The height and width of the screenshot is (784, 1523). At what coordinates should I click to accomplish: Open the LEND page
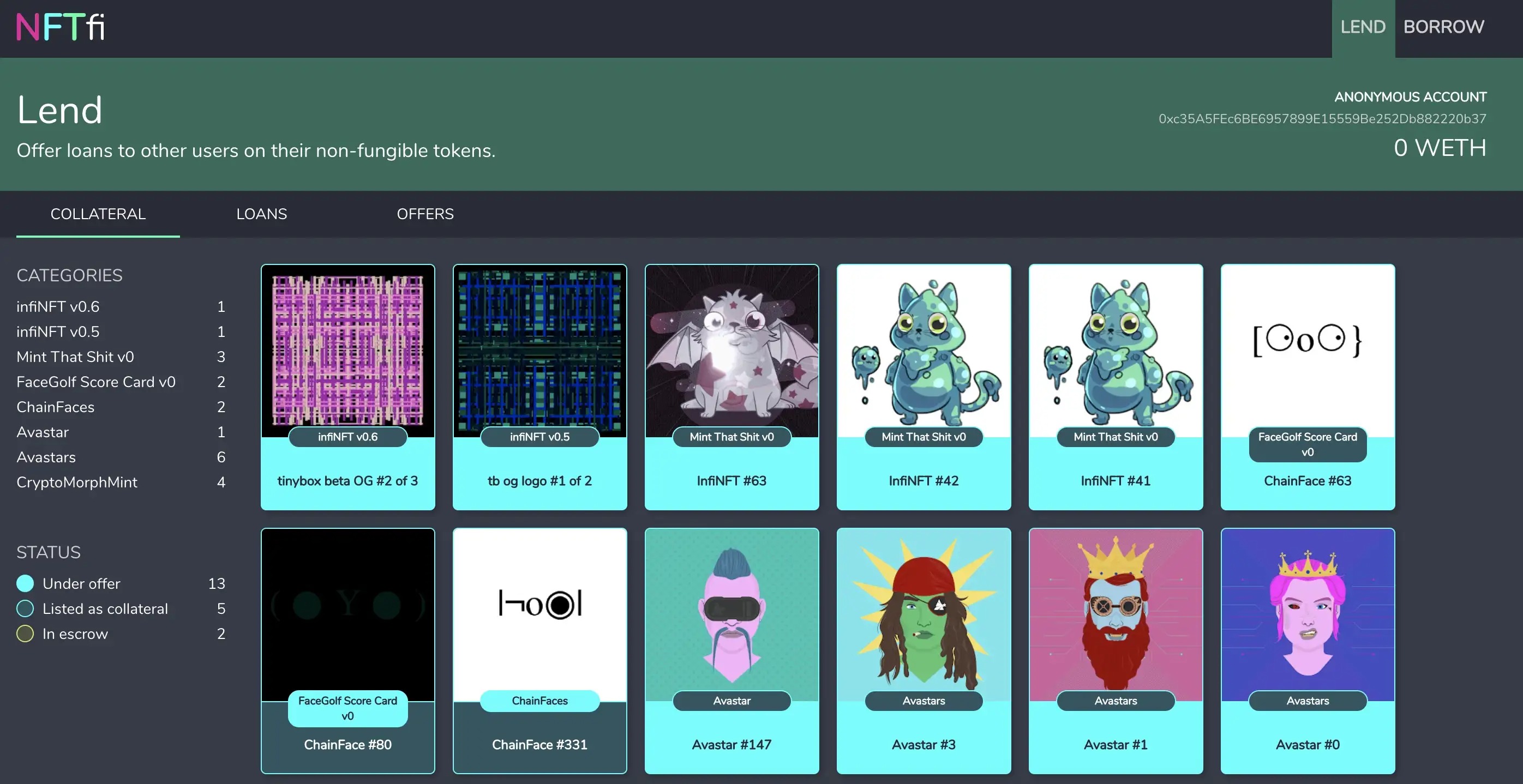[1362, 27]
